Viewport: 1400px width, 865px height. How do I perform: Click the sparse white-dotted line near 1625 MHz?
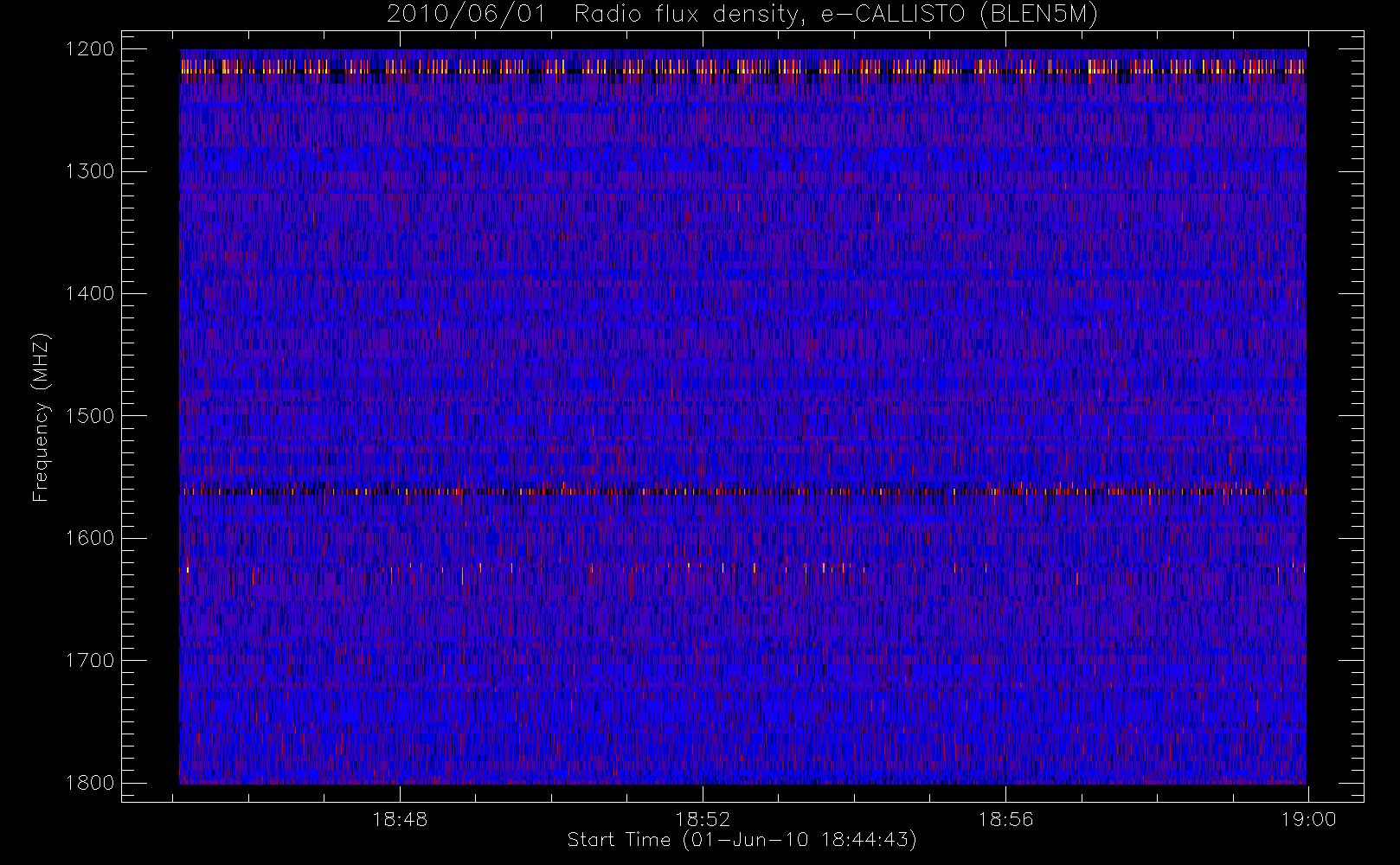pyautogui.click(x=742, y=568)
